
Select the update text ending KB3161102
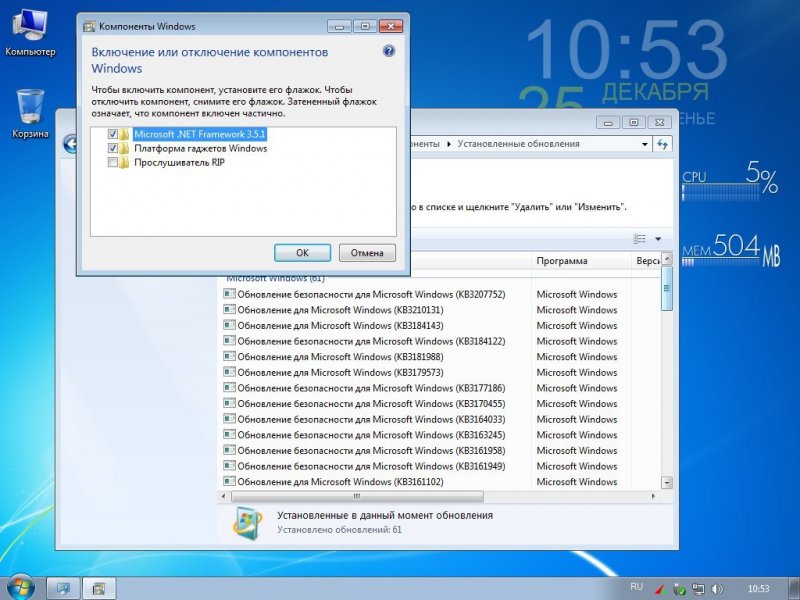[340, 482]
